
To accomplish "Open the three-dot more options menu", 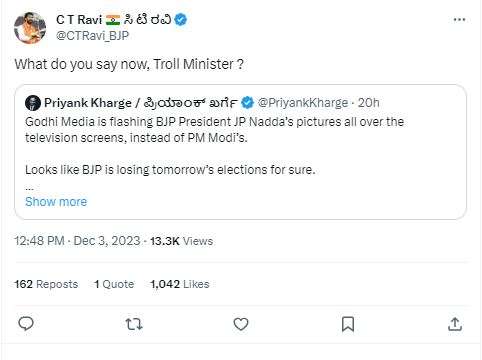I will coord(459,19).
